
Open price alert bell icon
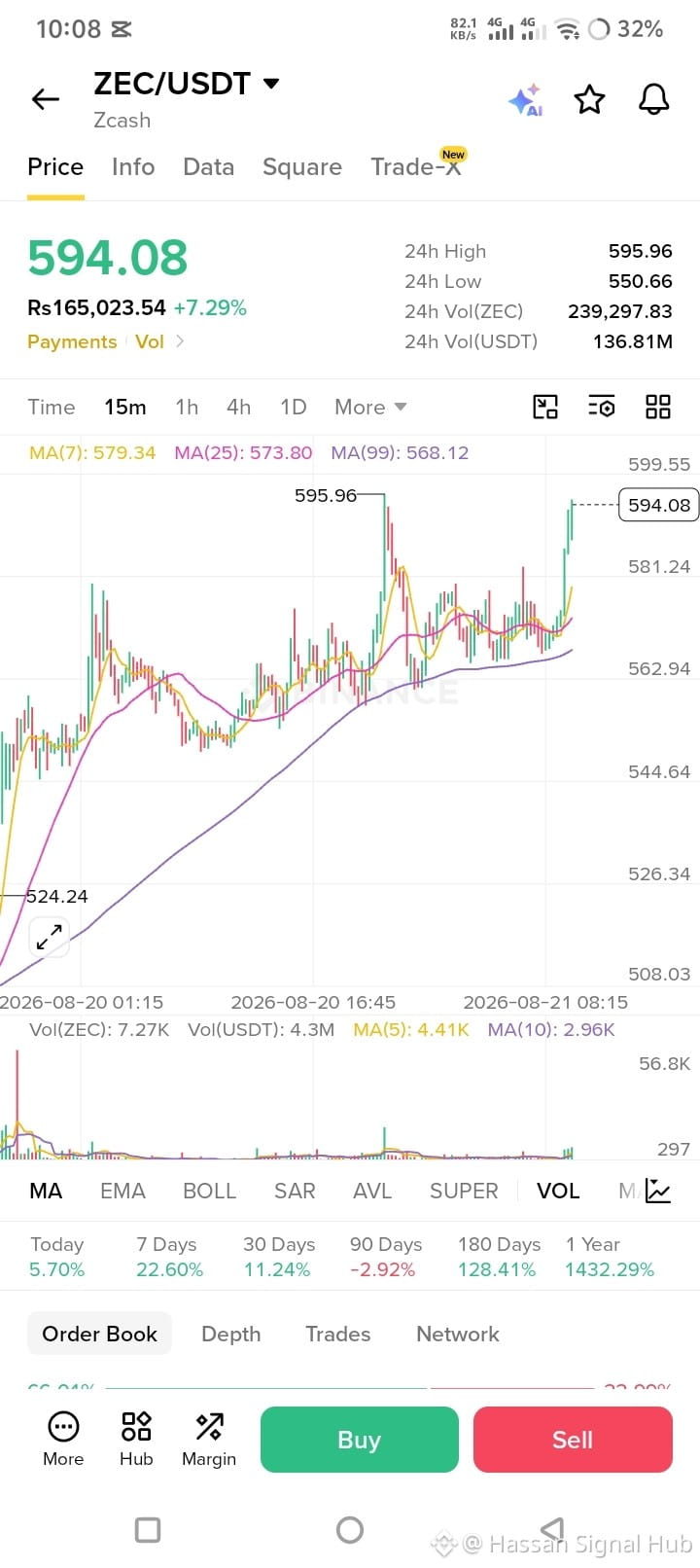coord(653,99)
